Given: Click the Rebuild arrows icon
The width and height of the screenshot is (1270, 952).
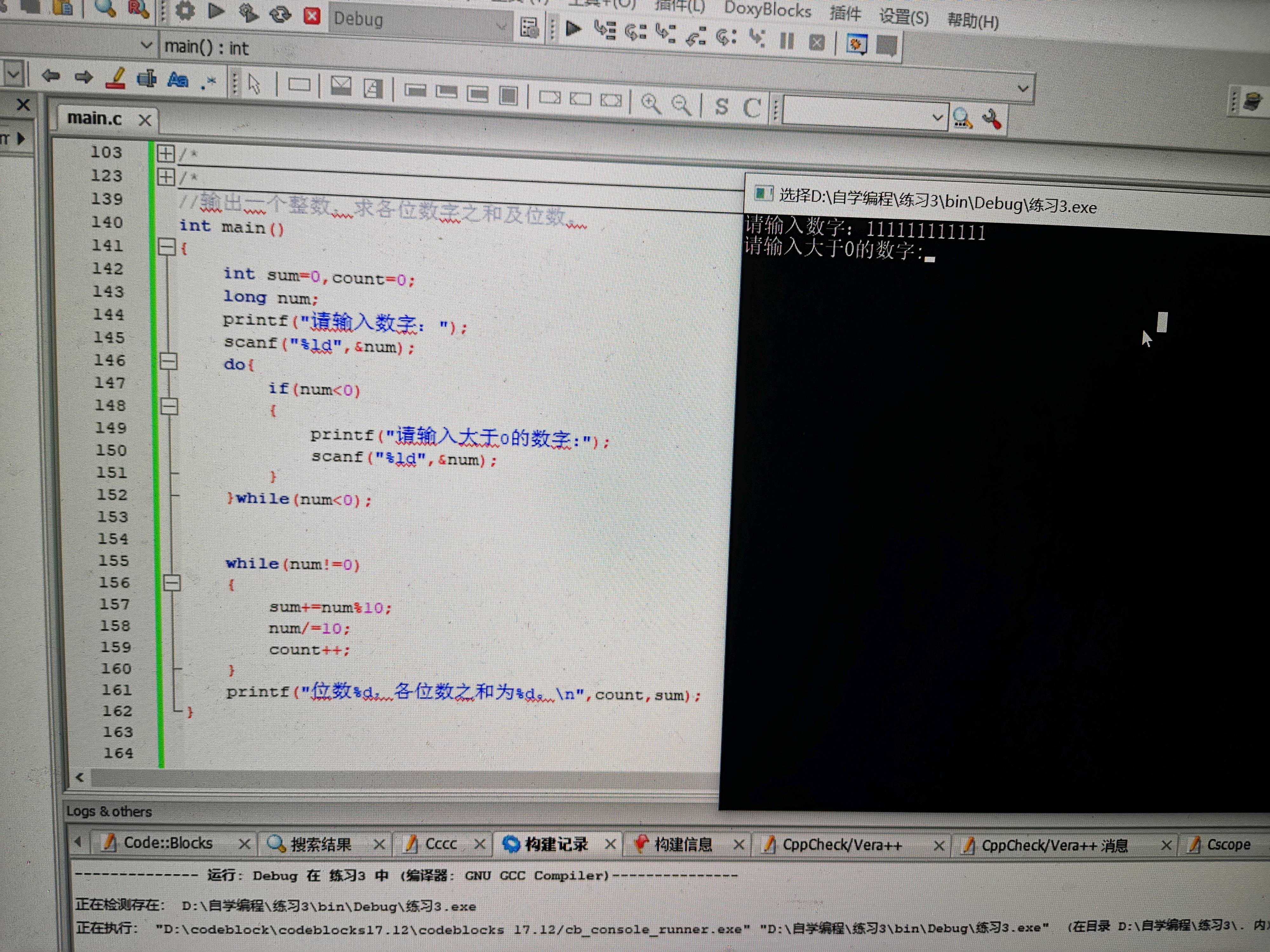Looking at the screenshot, I should [x=280, y=14].
